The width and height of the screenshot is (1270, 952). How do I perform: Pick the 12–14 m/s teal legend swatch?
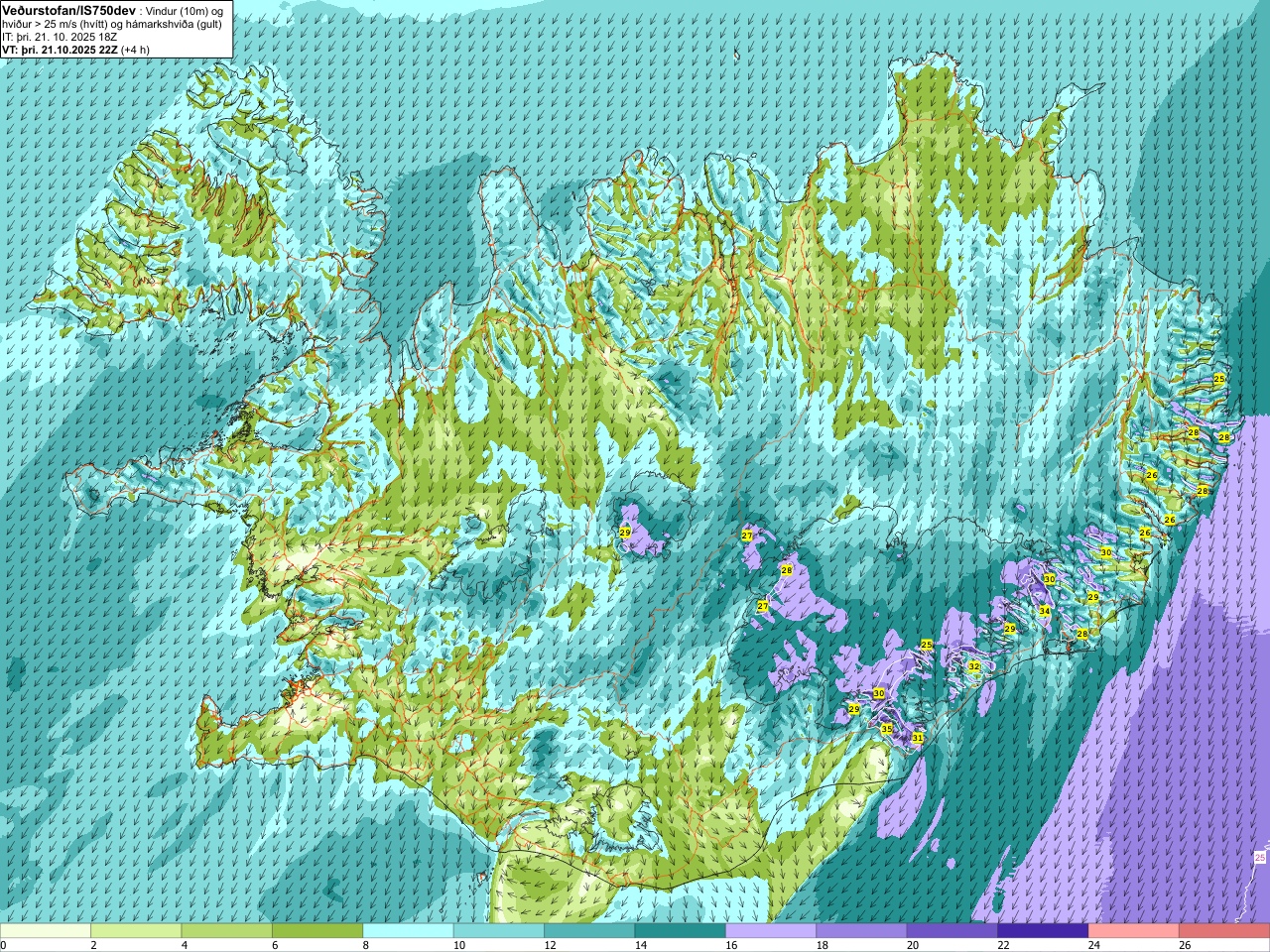click(589, 931)
